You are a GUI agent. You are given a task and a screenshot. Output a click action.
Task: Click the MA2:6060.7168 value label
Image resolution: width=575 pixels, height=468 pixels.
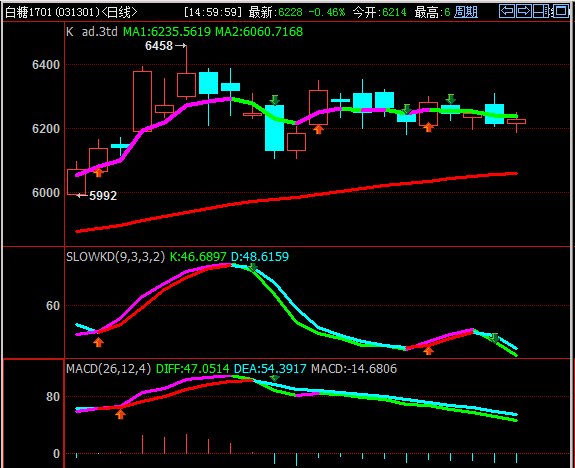click(259, 32)
